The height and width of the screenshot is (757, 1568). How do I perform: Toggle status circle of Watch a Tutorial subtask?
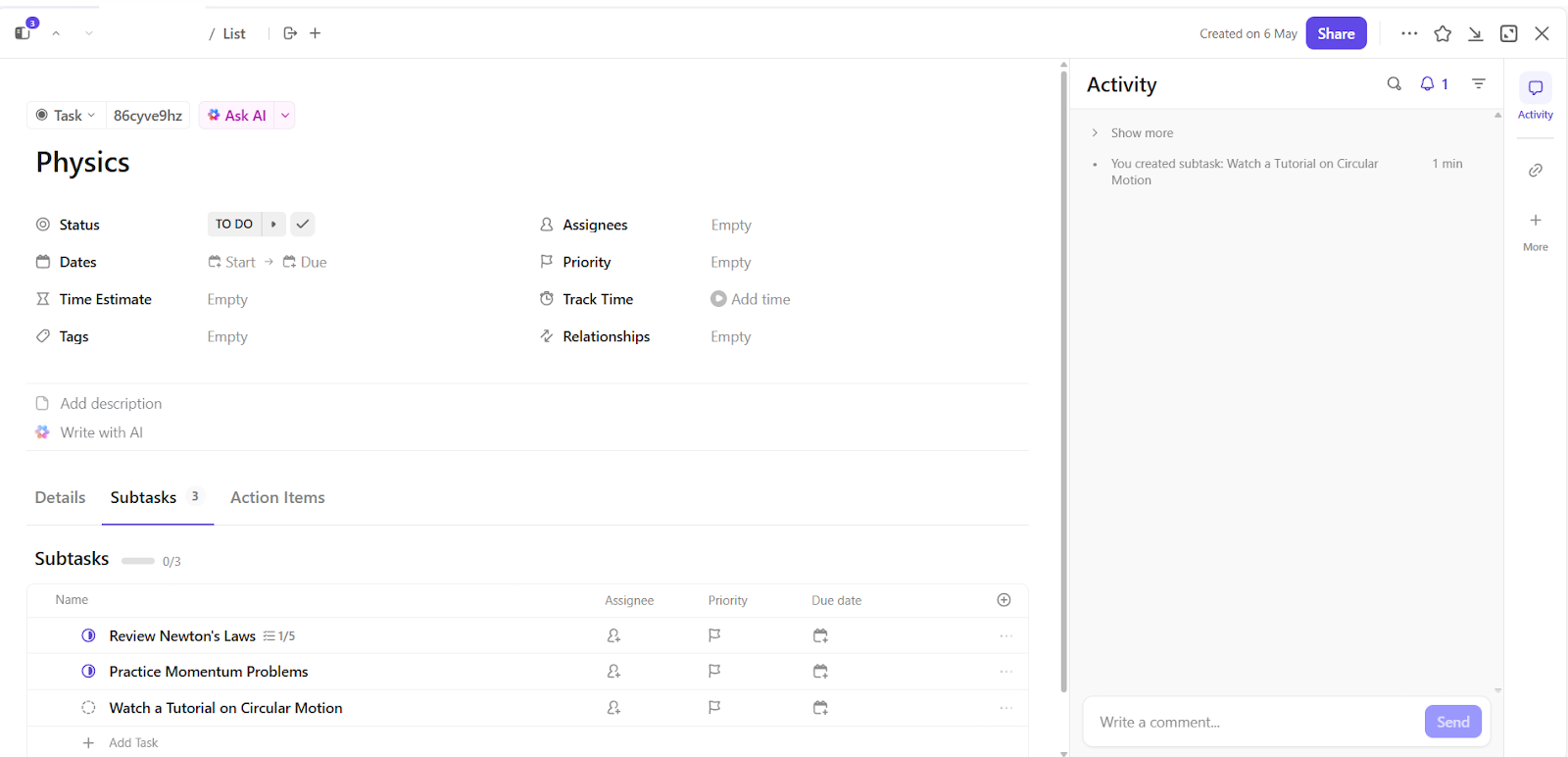[88, 708]
